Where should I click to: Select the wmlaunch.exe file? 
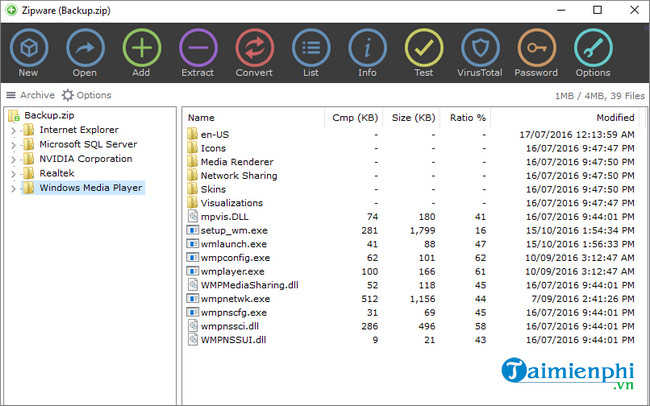[410, 244]
